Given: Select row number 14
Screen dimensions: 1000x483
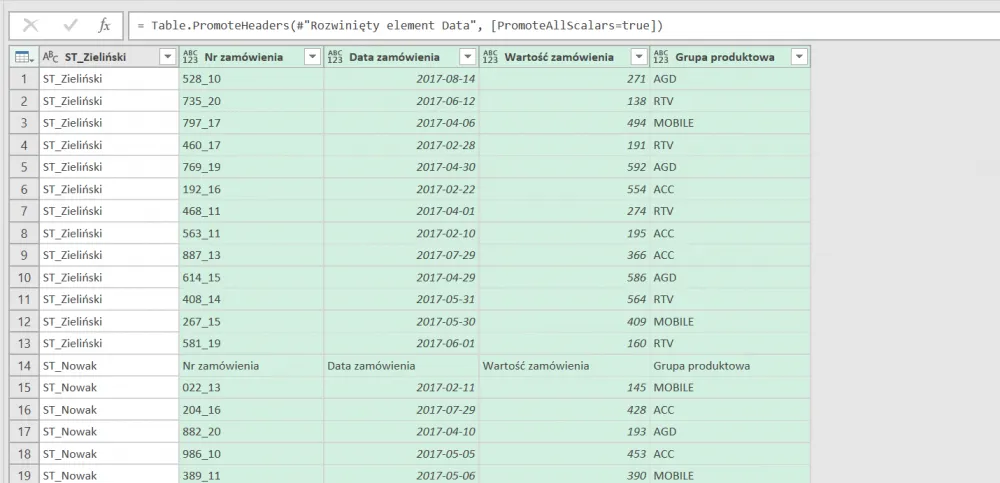Looking at the screenshot, I should [x=24, y=366].
